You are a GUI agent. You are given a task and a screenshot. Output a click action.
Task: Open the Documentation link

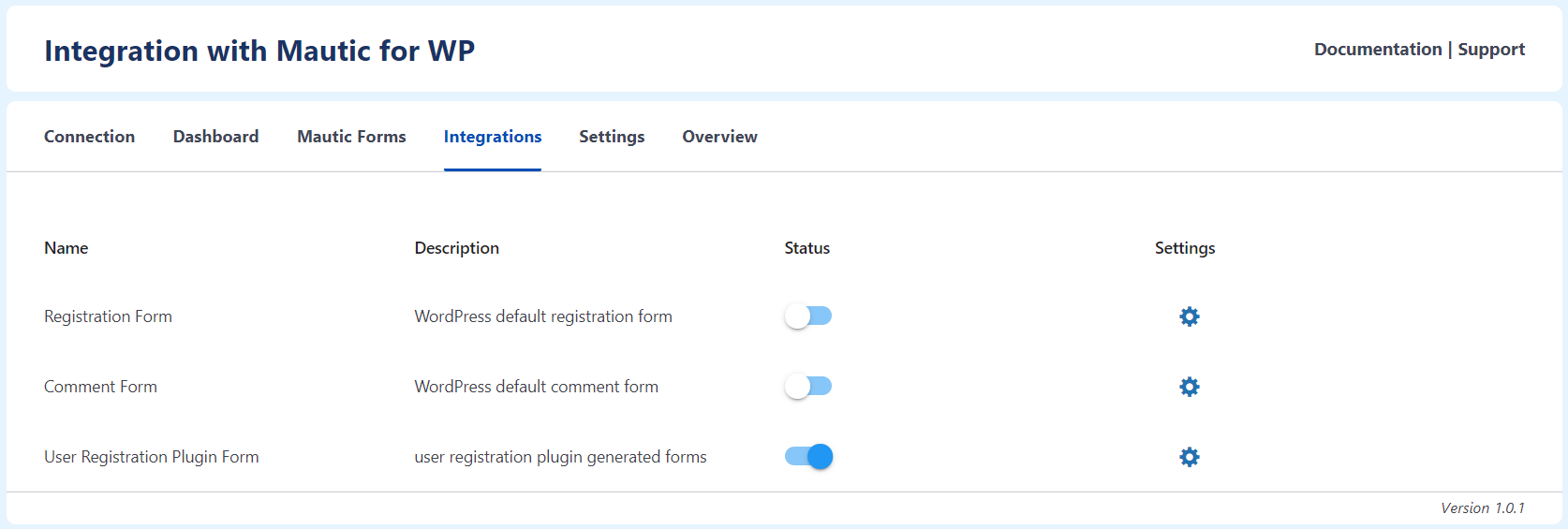pyautogui.click(x=1378, y=50)
